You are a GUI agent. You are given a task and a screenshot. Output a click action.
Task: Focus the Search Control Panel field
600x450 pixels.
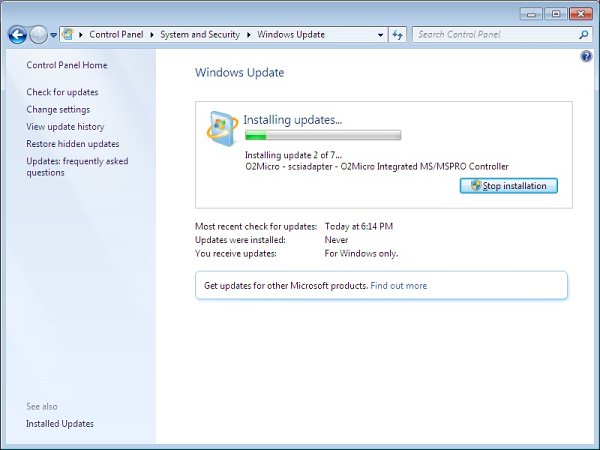pyautogui.click(x=501, y=35)
